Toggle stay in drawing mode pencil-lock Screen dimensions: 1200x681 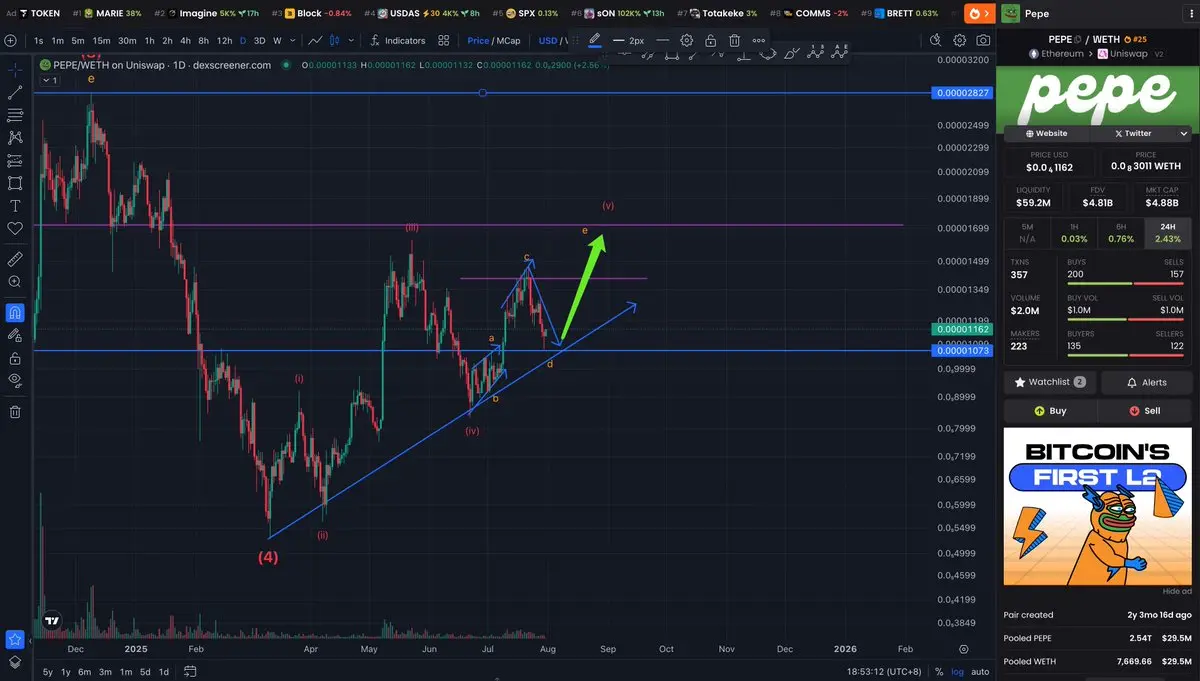pos(15,335)
